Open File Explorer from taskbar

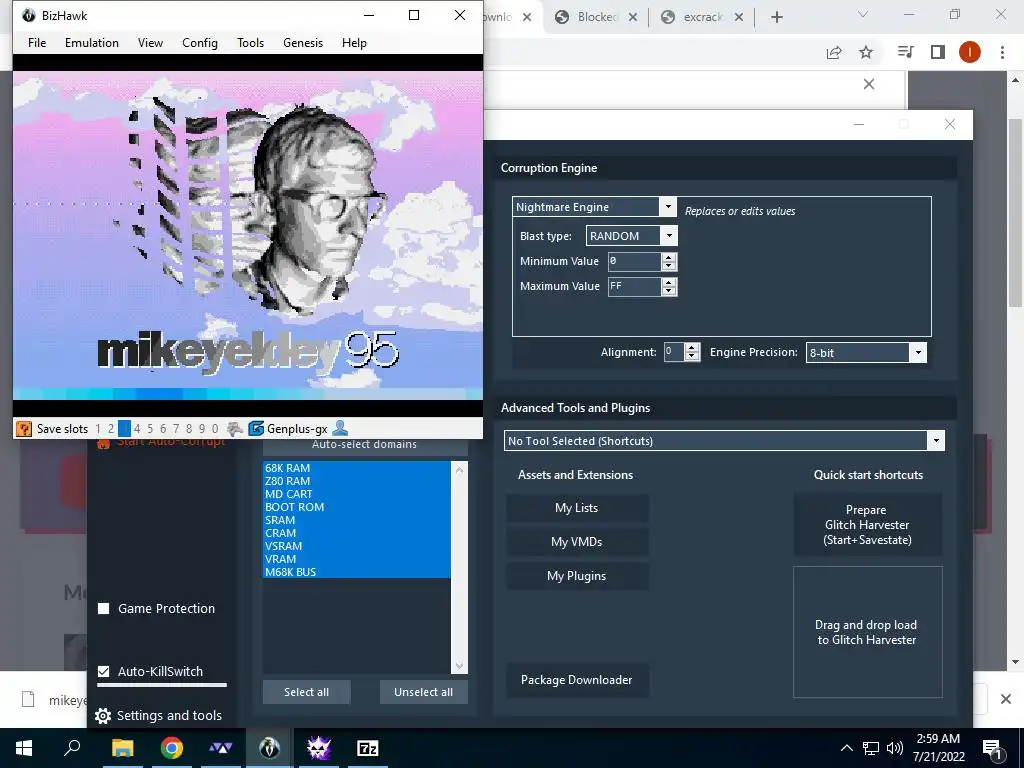pos(122,748)
